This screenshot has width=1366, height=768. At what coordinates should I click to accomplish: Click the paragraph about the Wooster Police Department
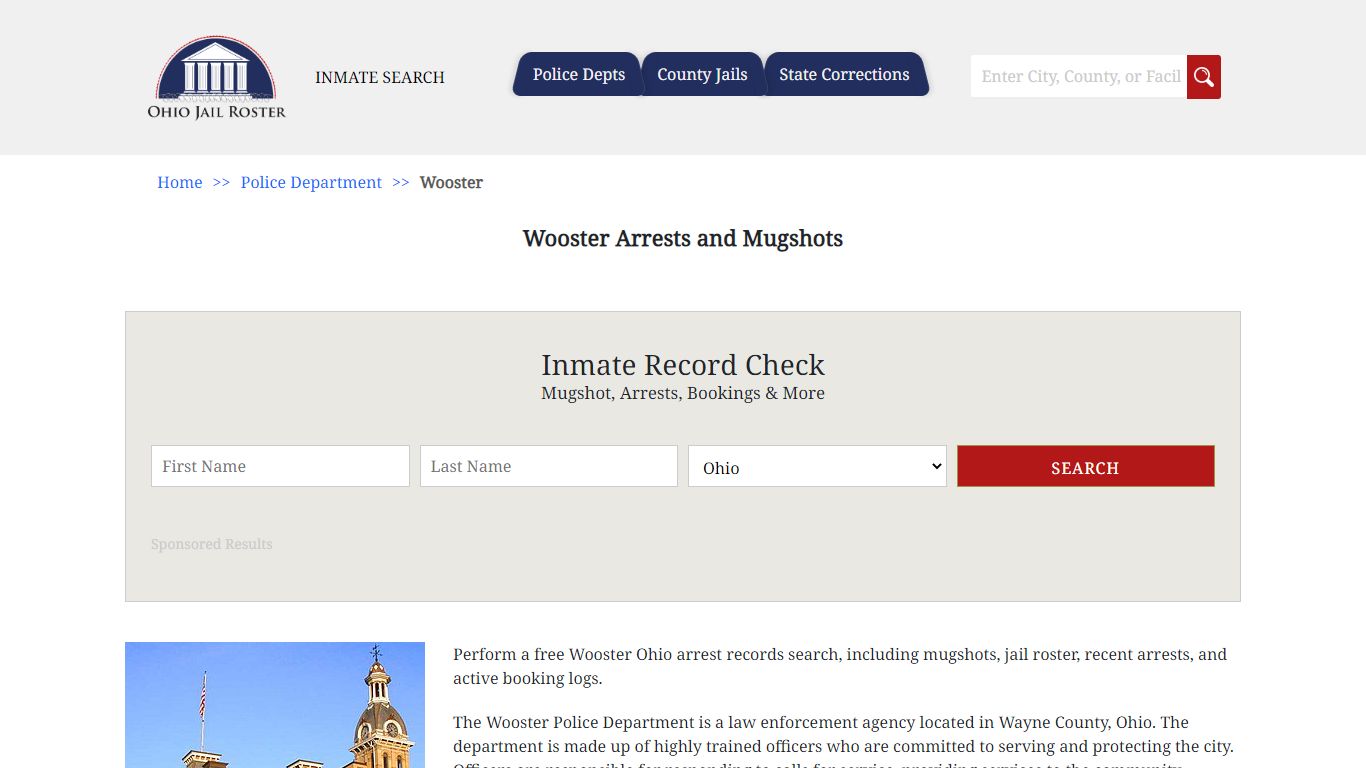coord(844,740)
